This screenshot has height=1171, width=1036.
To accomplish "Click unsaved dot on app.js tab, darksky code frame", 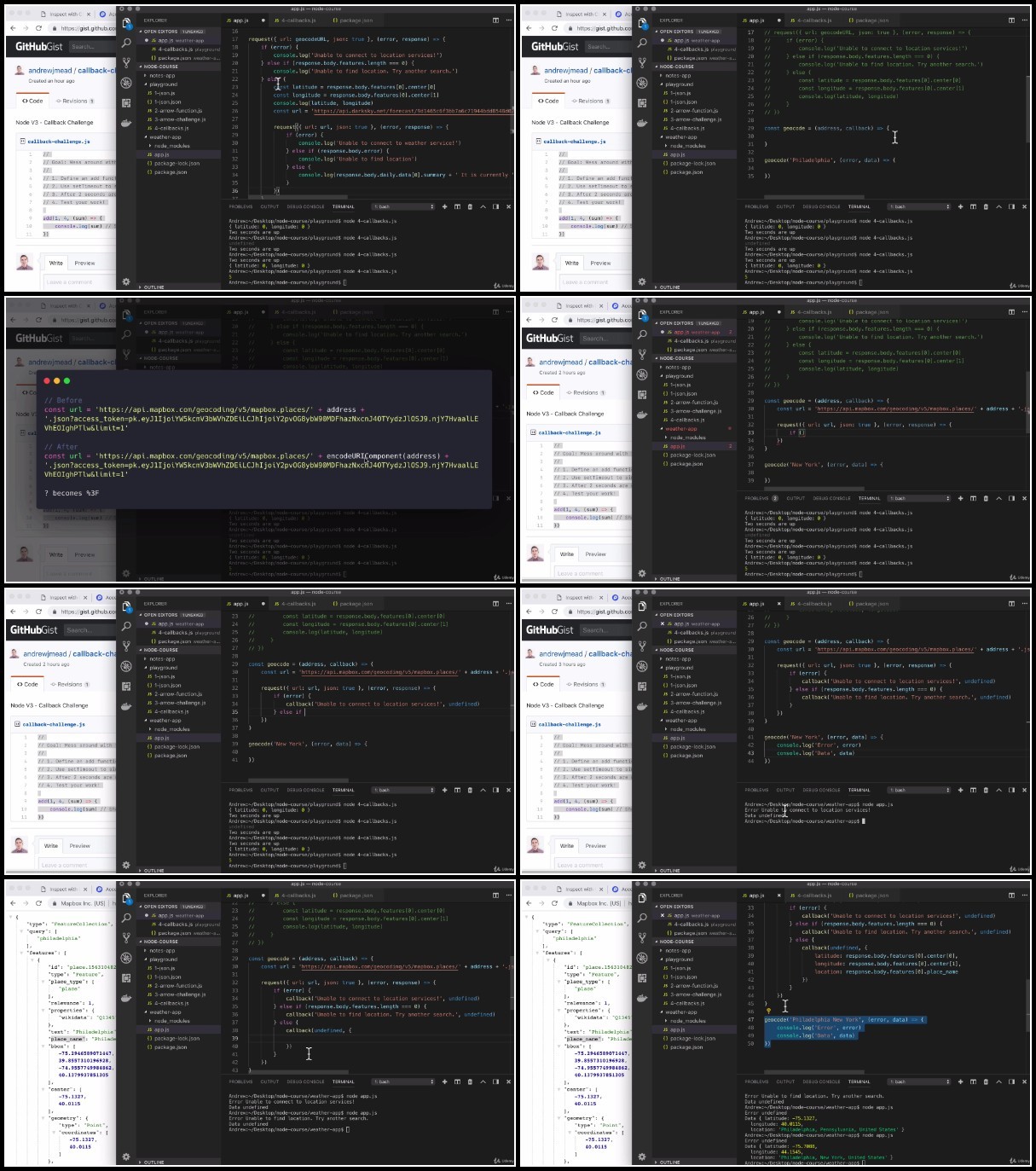I will (x=263, y=20).
